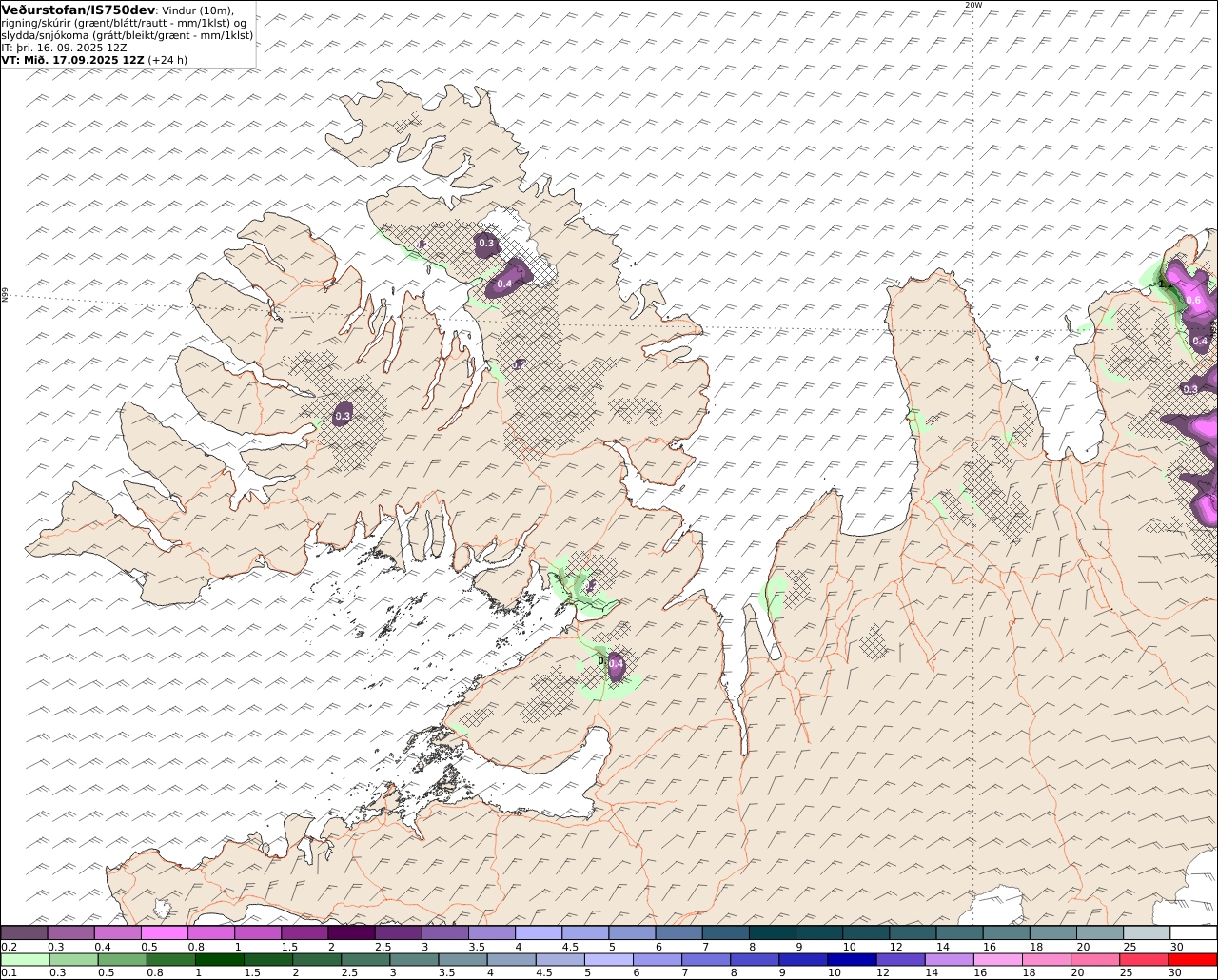Click the light periwinkle 4 swatch in upper legend row
The height and width of the screenshot is (980, 1218).
click(x=539, y=932)
